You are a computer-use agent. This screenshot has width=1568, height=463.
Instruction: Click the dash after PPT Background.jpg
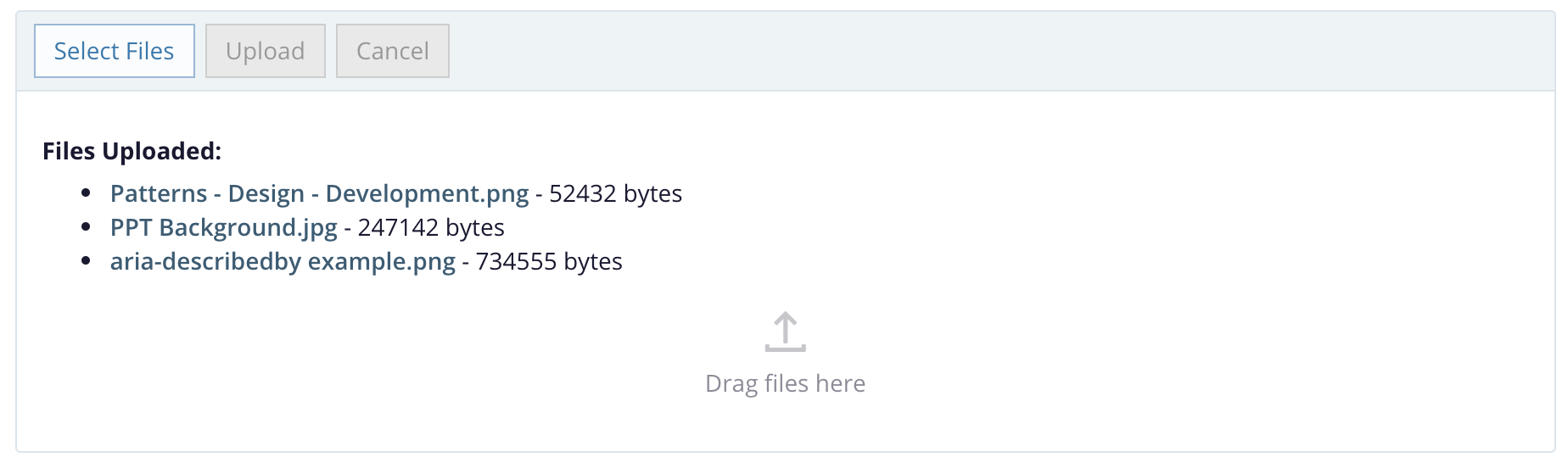348,228
